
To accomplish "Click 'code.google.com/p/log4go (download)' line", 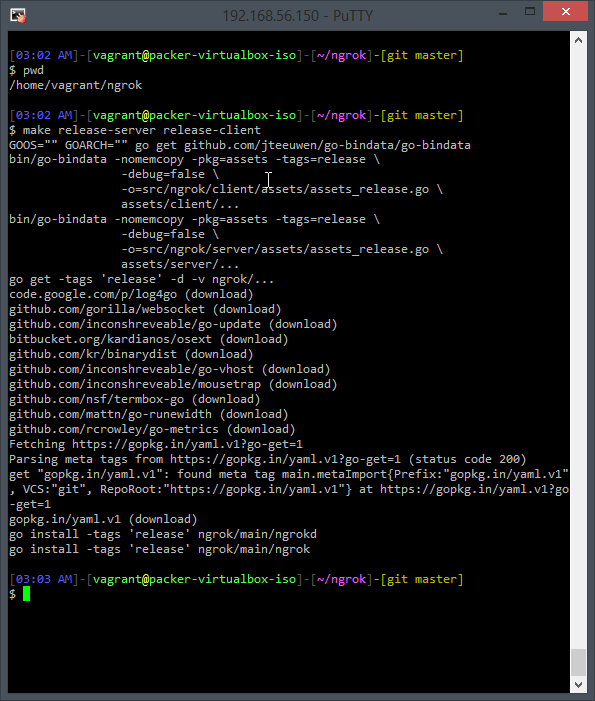I will tap(131, 294).
